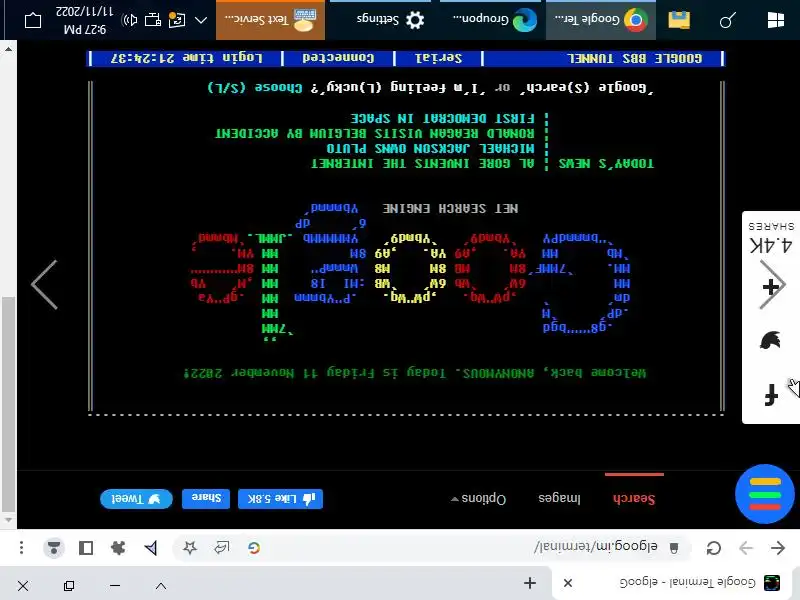Bookmark this page with the star icon
Screen dimensions: 800x600
190,548
